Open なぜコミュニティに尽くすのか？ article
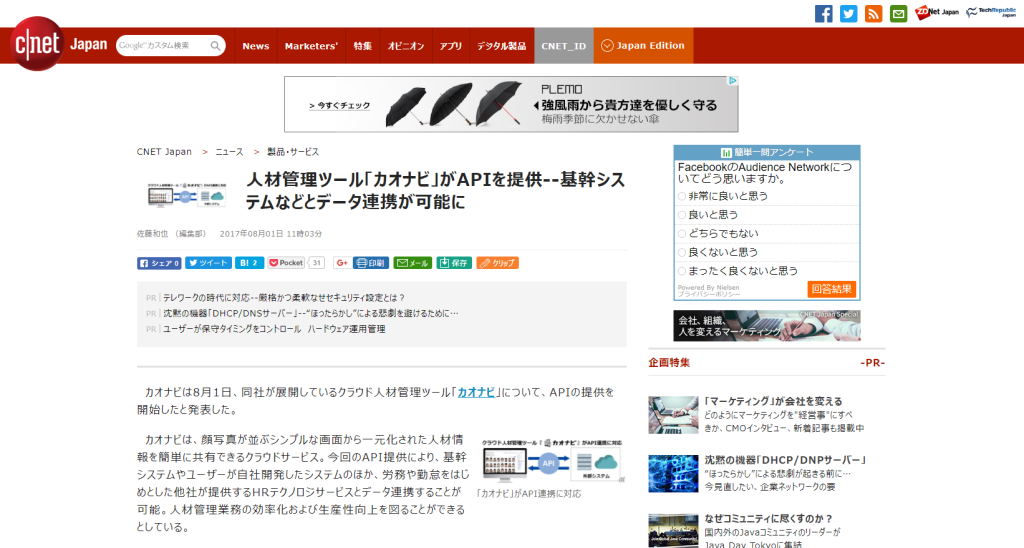The width and height of the screenshot is (1024, 548). click(x=769, y=519)
